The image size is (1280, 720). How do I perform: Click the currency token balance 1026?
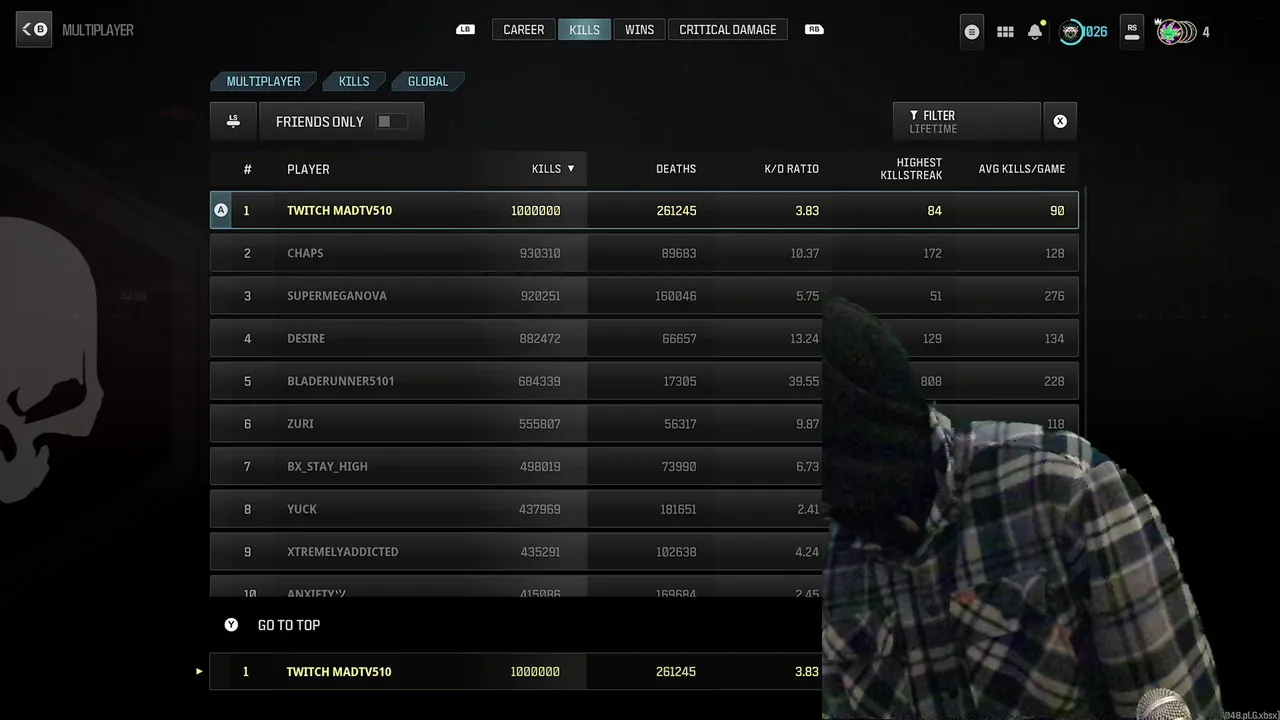(x=1083, y=32)
